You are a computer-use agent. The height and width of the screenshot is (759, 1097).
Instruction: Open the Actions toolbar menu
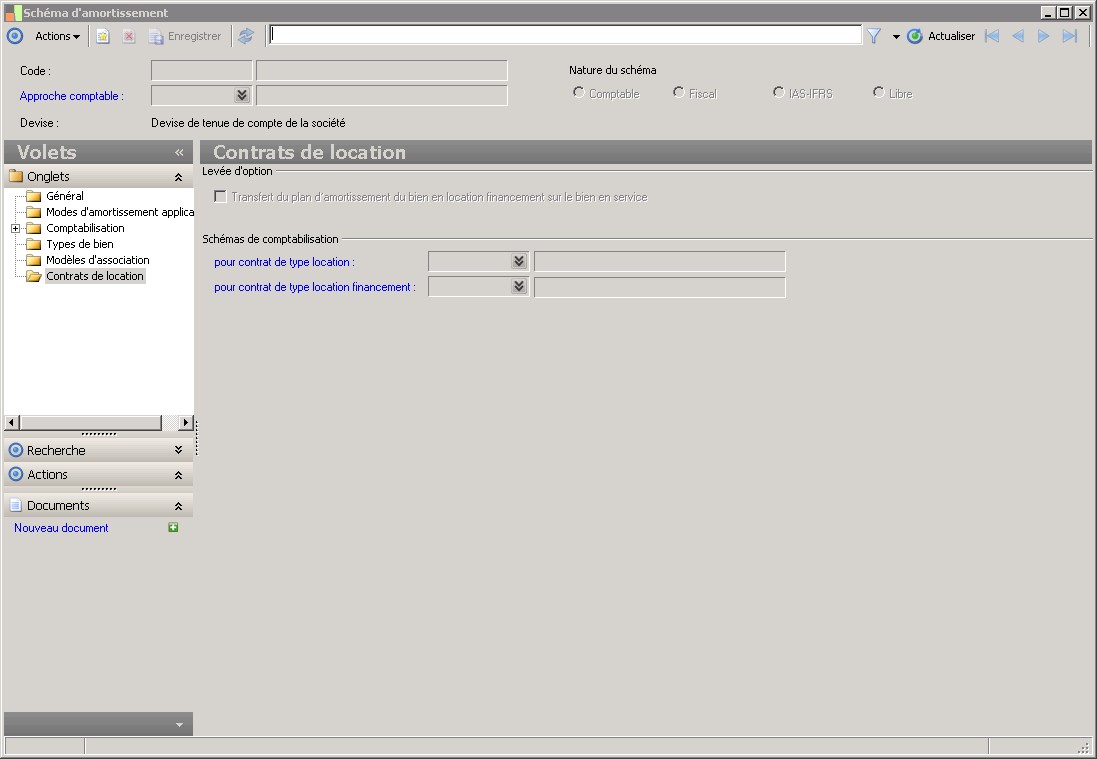click(57, 36)
